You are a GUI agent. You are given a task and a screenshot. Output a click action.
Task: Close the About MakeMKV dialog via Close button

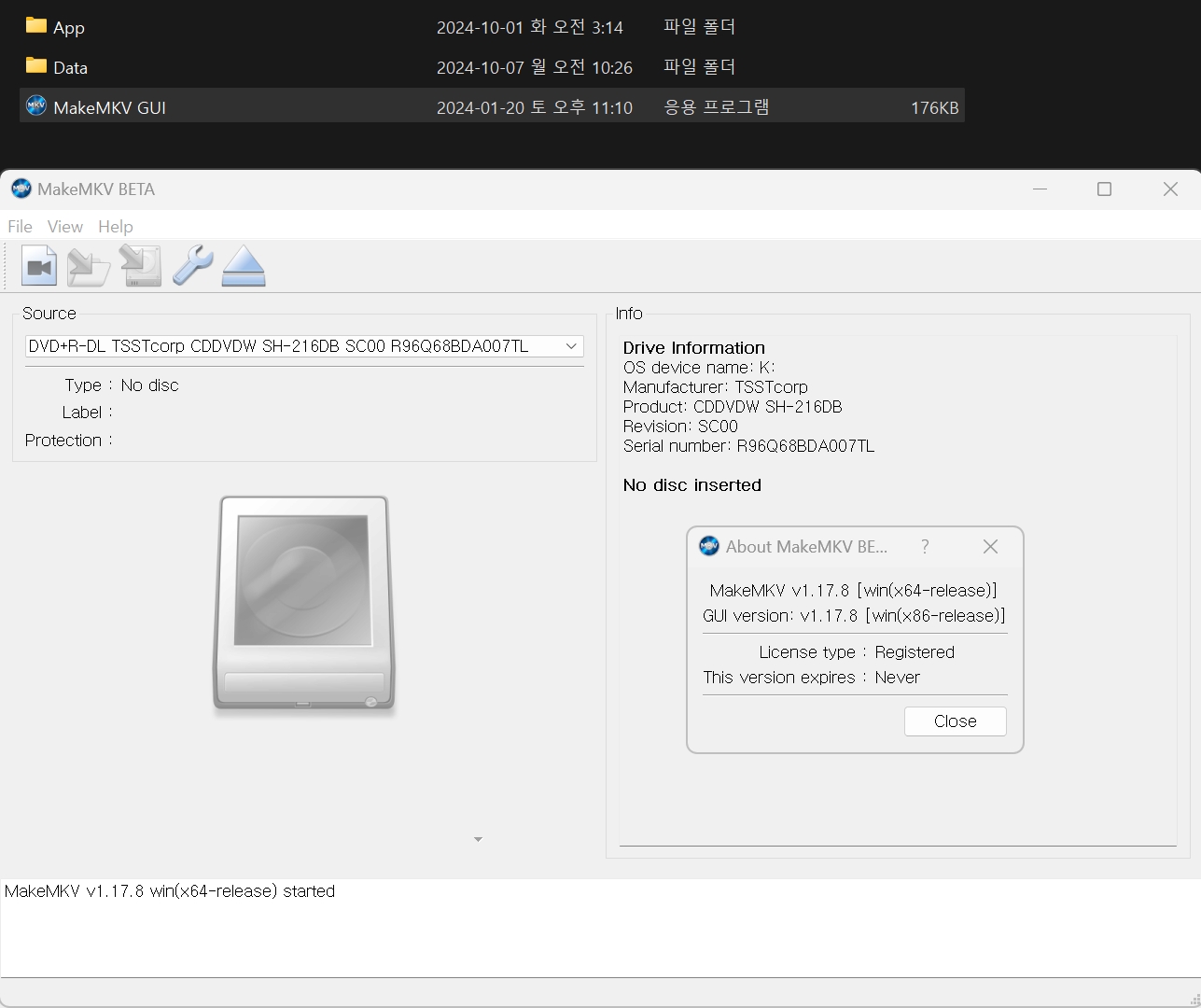tap(955, 721)
